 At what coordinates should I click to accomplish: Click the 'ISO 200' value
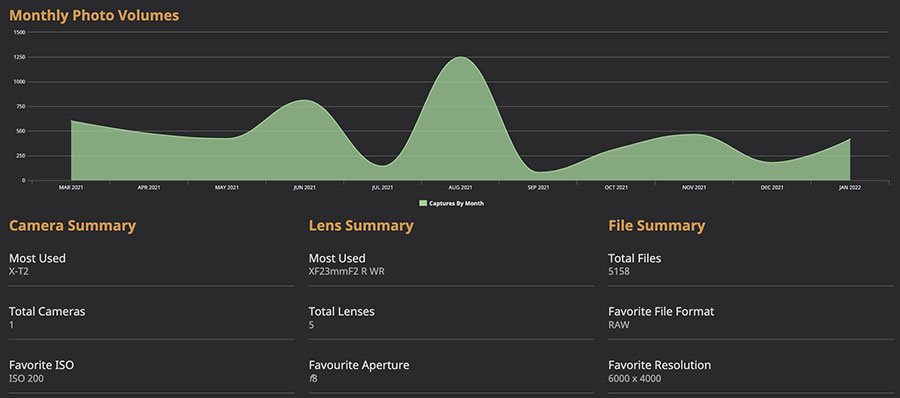coord(26,378)
